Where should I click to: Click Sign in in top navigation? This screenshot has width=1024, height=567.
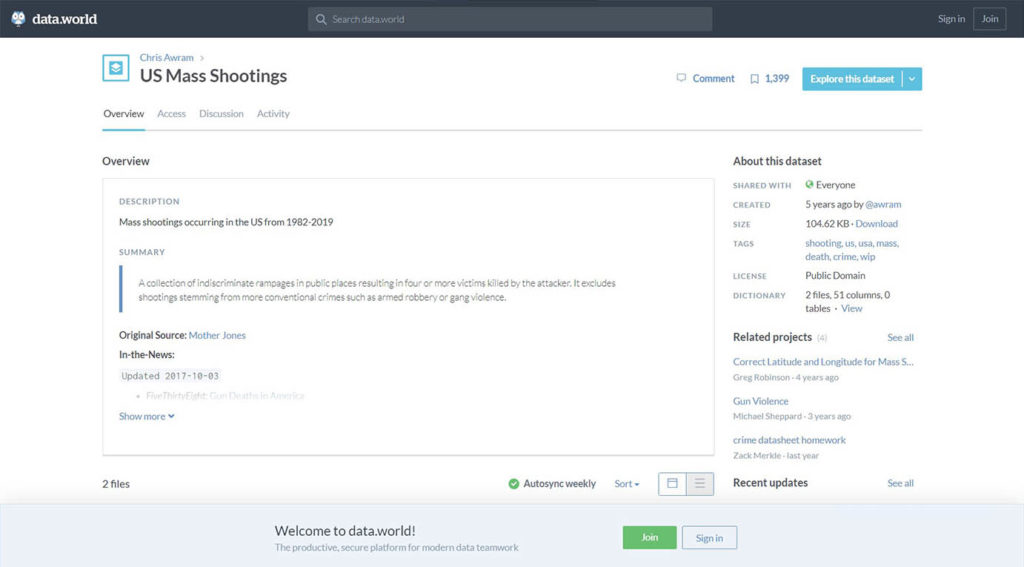(951, 19)
